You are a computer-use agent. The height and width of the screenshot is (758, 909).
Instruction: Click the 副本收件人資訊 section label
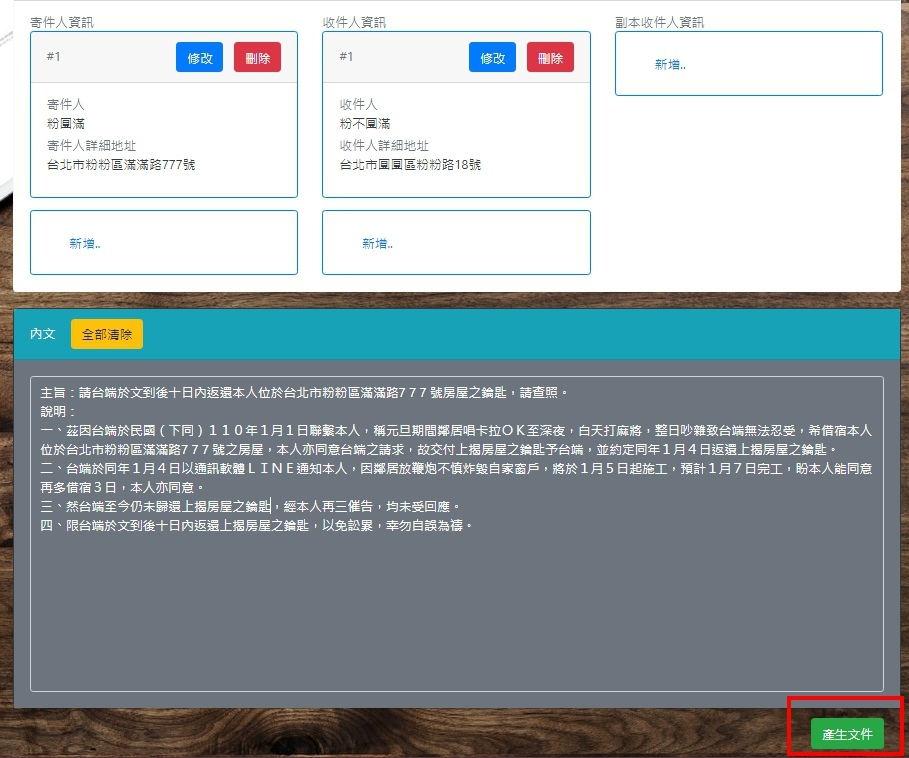pyautogui.click(x=659, y=22)
